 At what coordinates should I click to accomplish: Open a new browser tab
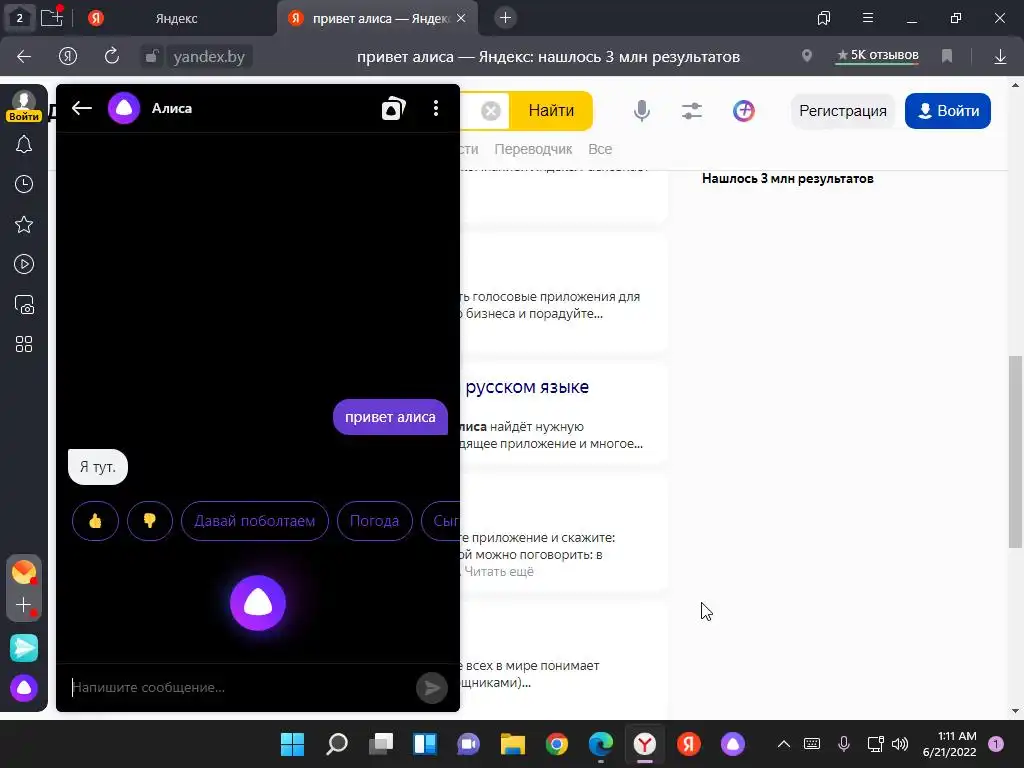[x=505, y=18]
